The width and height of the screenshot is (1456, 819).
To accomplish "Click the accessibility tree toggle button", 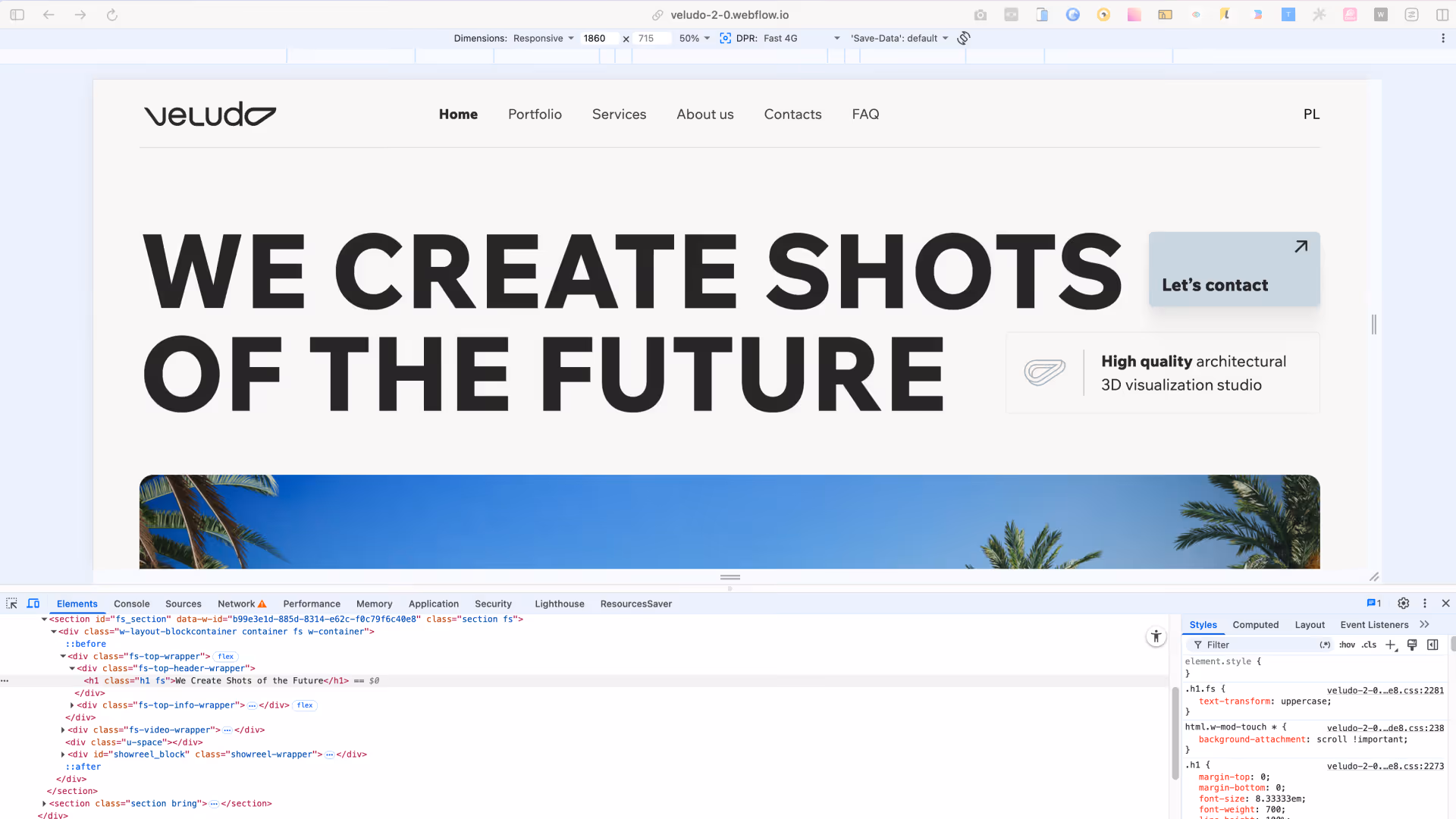I will [1156, 637].
